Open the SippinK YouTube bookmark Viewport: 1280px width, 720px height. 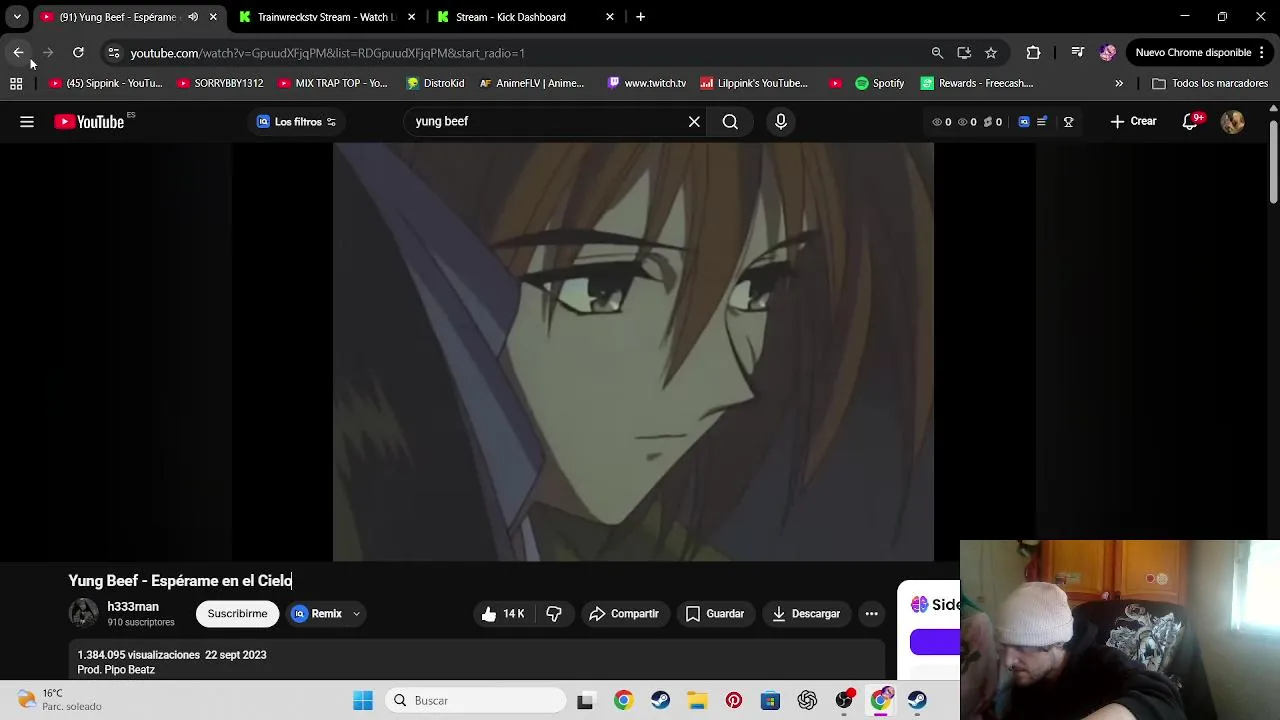point(105,84)
